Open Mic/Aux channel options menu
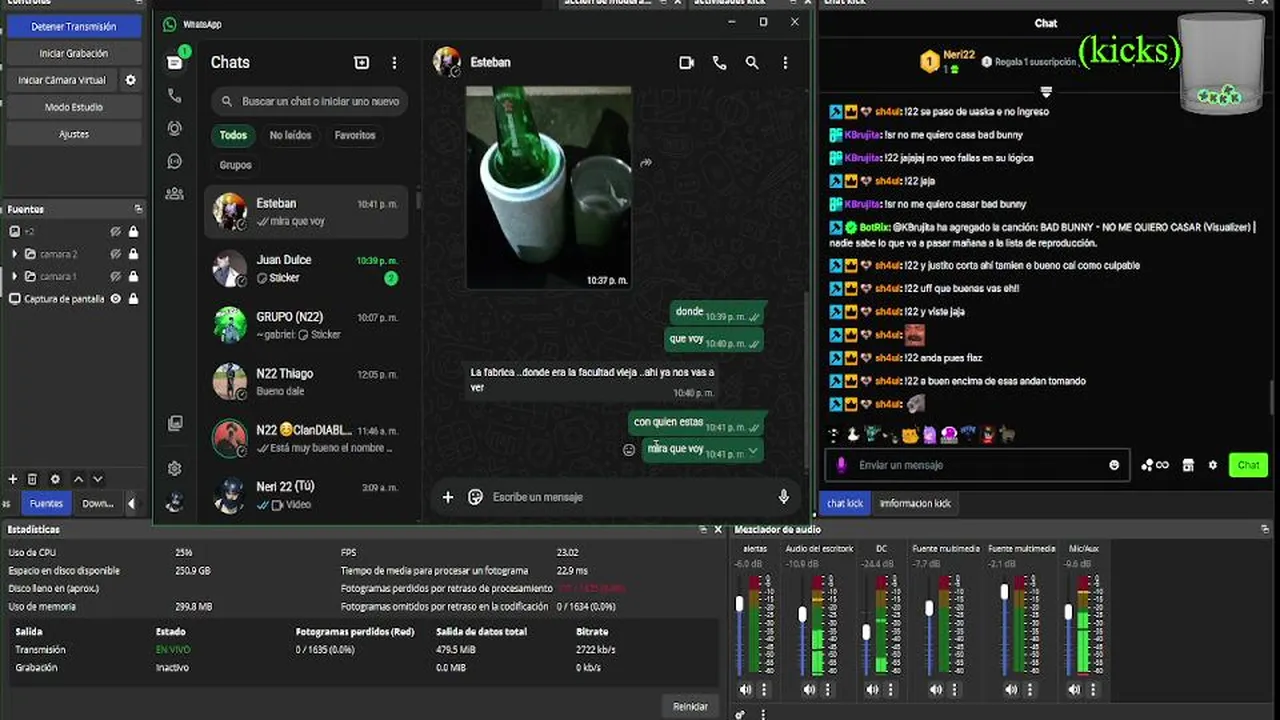The height and width of the screenshot is (720, 1280). point(1094,690)
